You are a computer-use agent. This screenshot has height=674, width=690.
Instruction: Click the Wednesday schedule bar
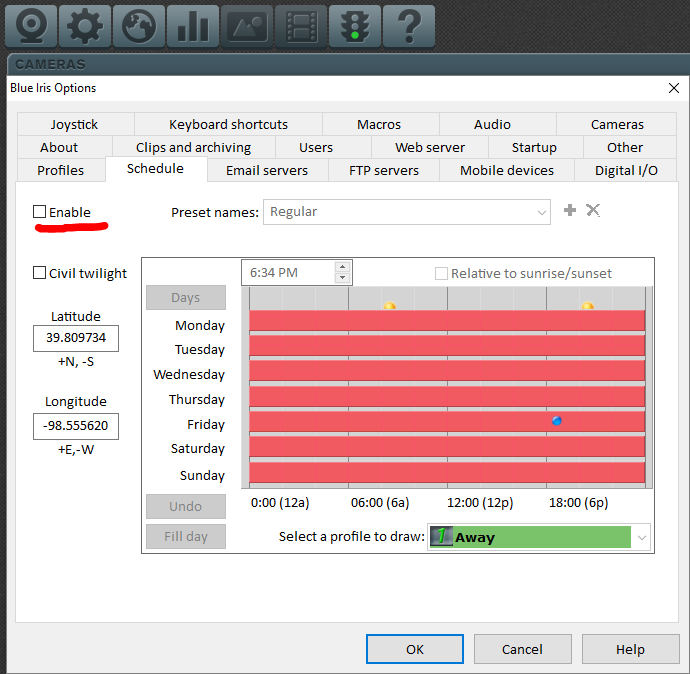(x=447, y=371)
